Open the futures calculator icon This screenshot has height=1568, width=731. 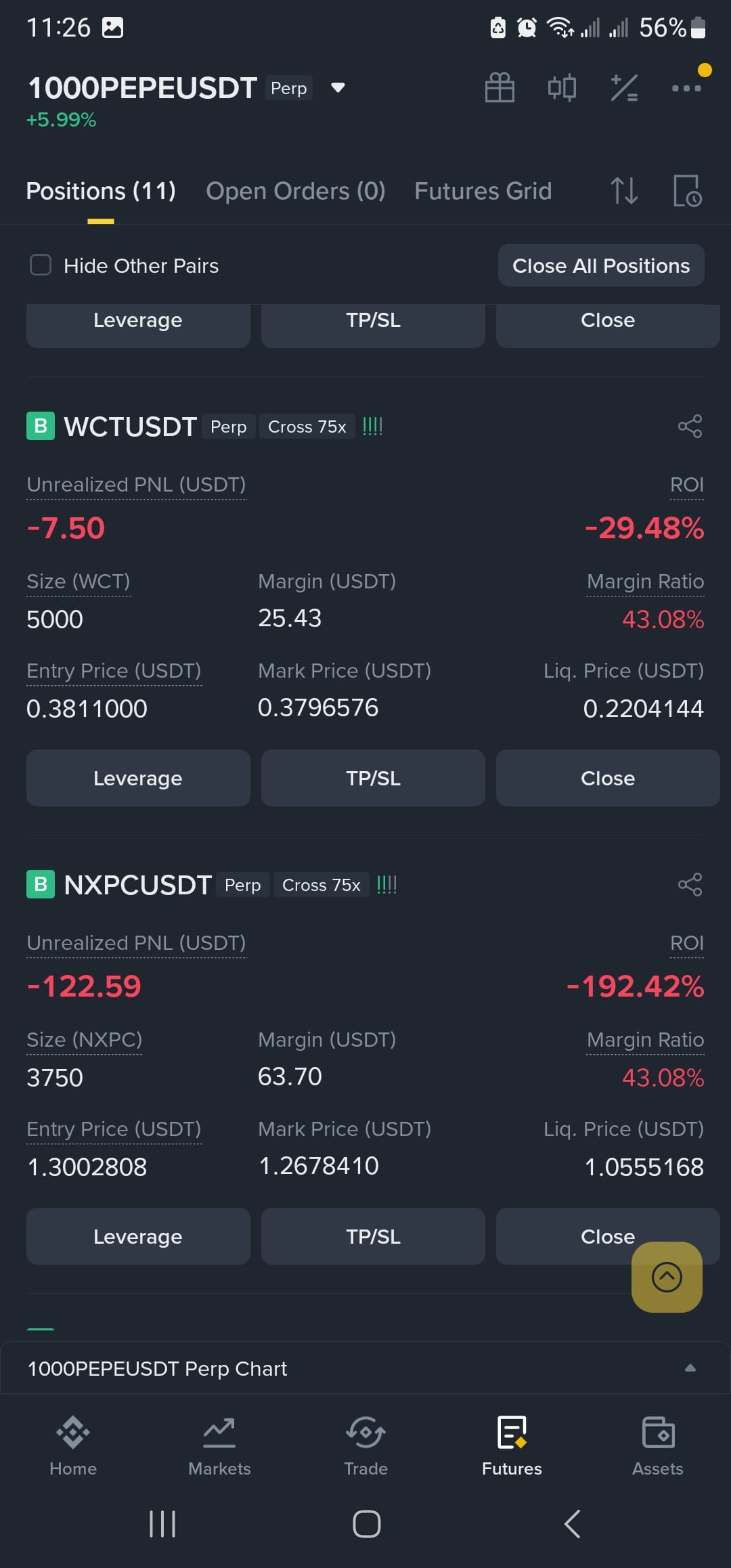tap(624, 88)
